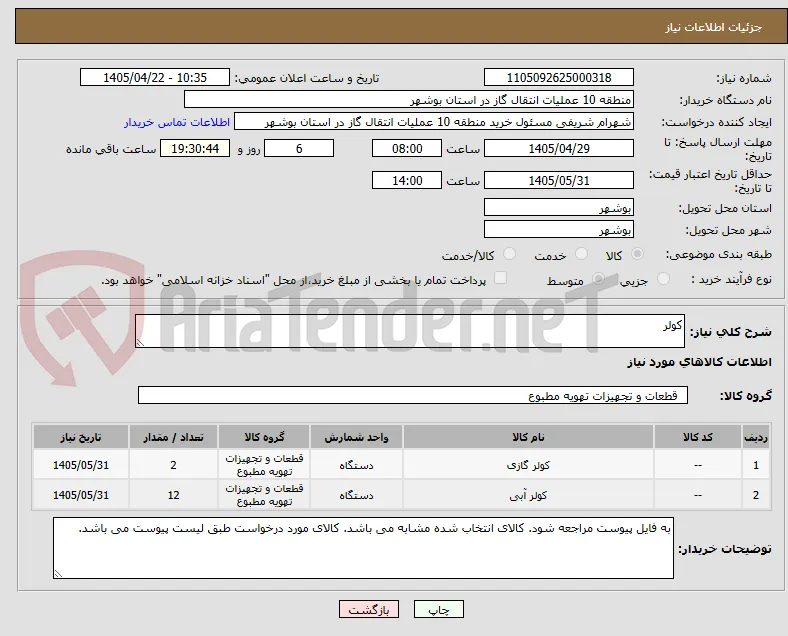Click the buyer organization name field
Image resolution: width=788 pixels, height=636 pixels.
point(409,99)
